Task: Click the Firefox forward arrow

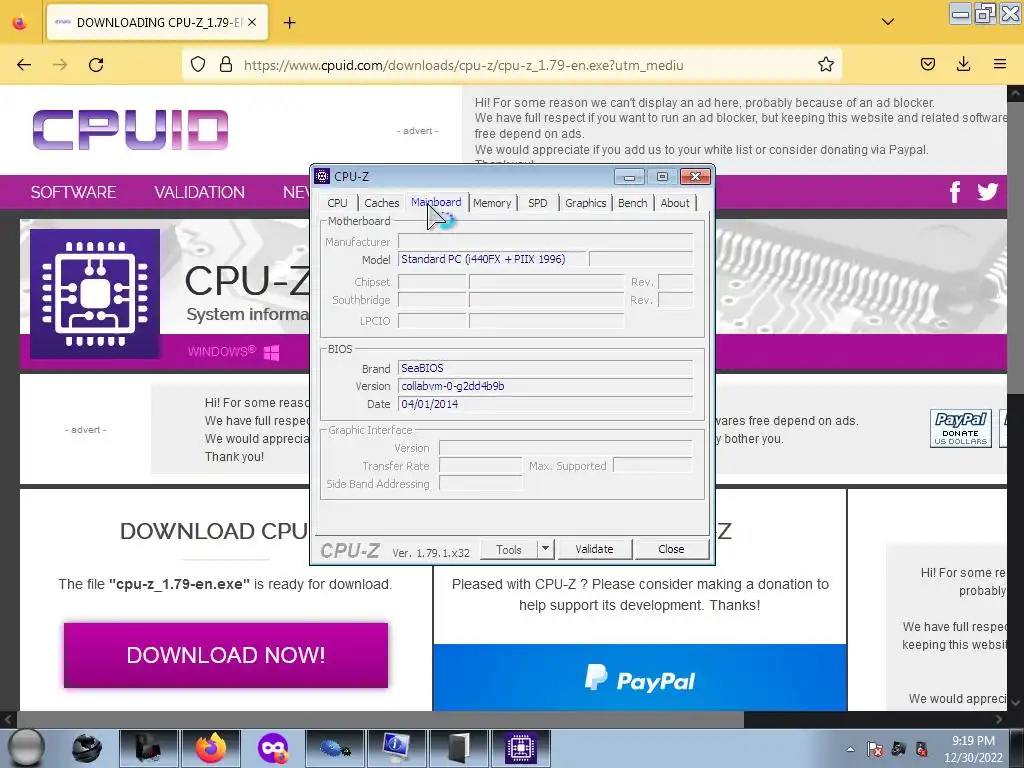Action: [x=60, y=65]
